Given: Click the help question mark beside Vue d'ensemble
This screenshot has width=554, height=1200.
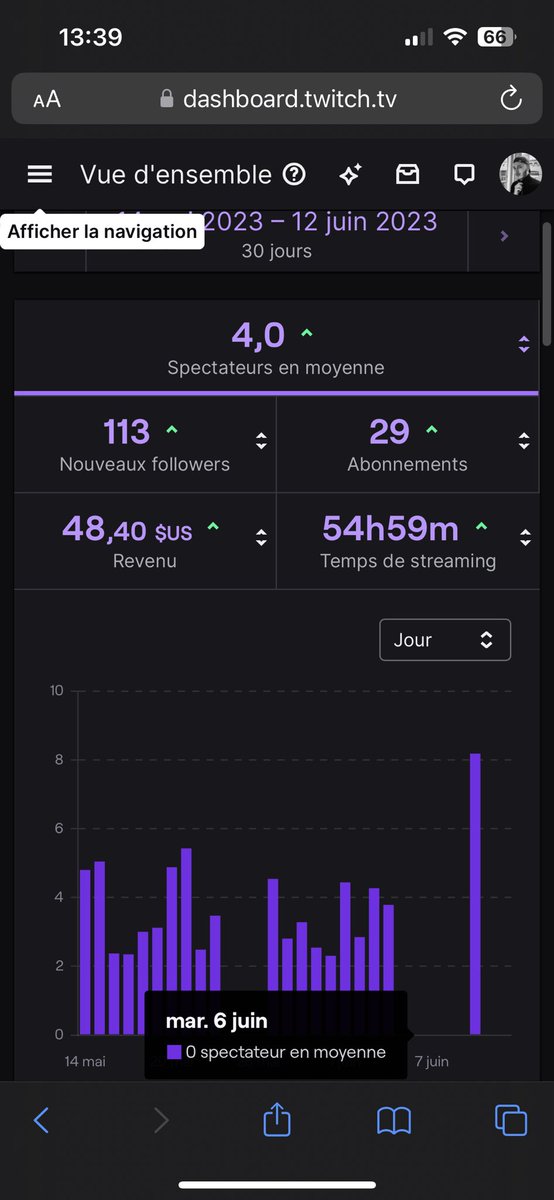Looking at the screenshot, I should tap(294, 175).
